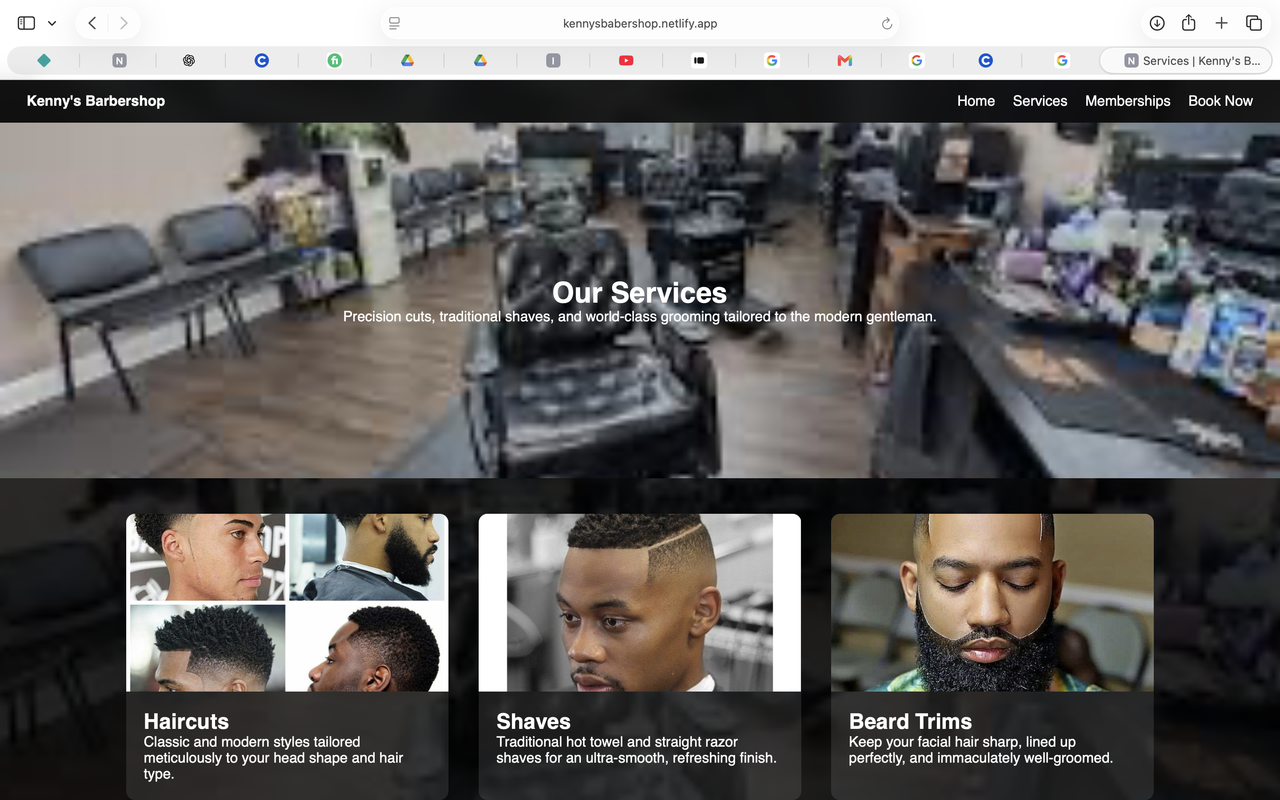Show downloads with the download arrow icon
This screenshot has height=800, width=1280.
pos(1157,23)
